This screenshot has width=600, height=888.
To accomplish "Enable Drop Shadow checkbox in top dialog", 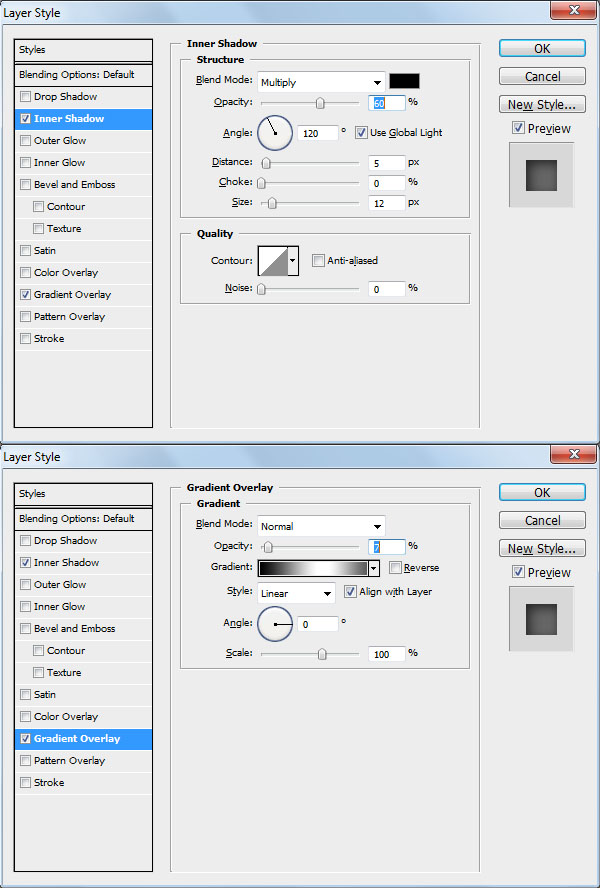I will coord(25,96).
